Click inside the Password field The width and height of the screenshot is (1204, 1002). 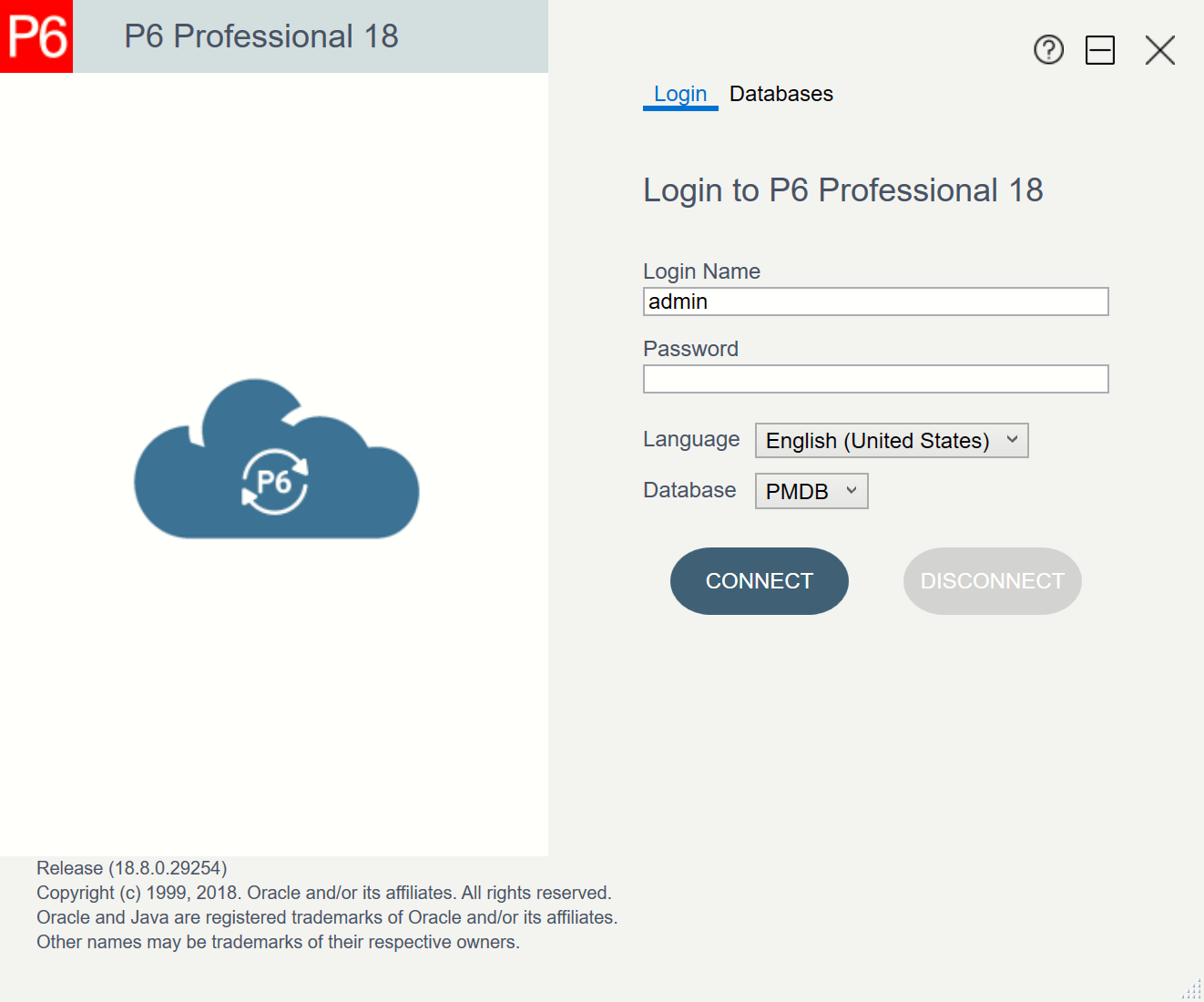tap(874, 378)
